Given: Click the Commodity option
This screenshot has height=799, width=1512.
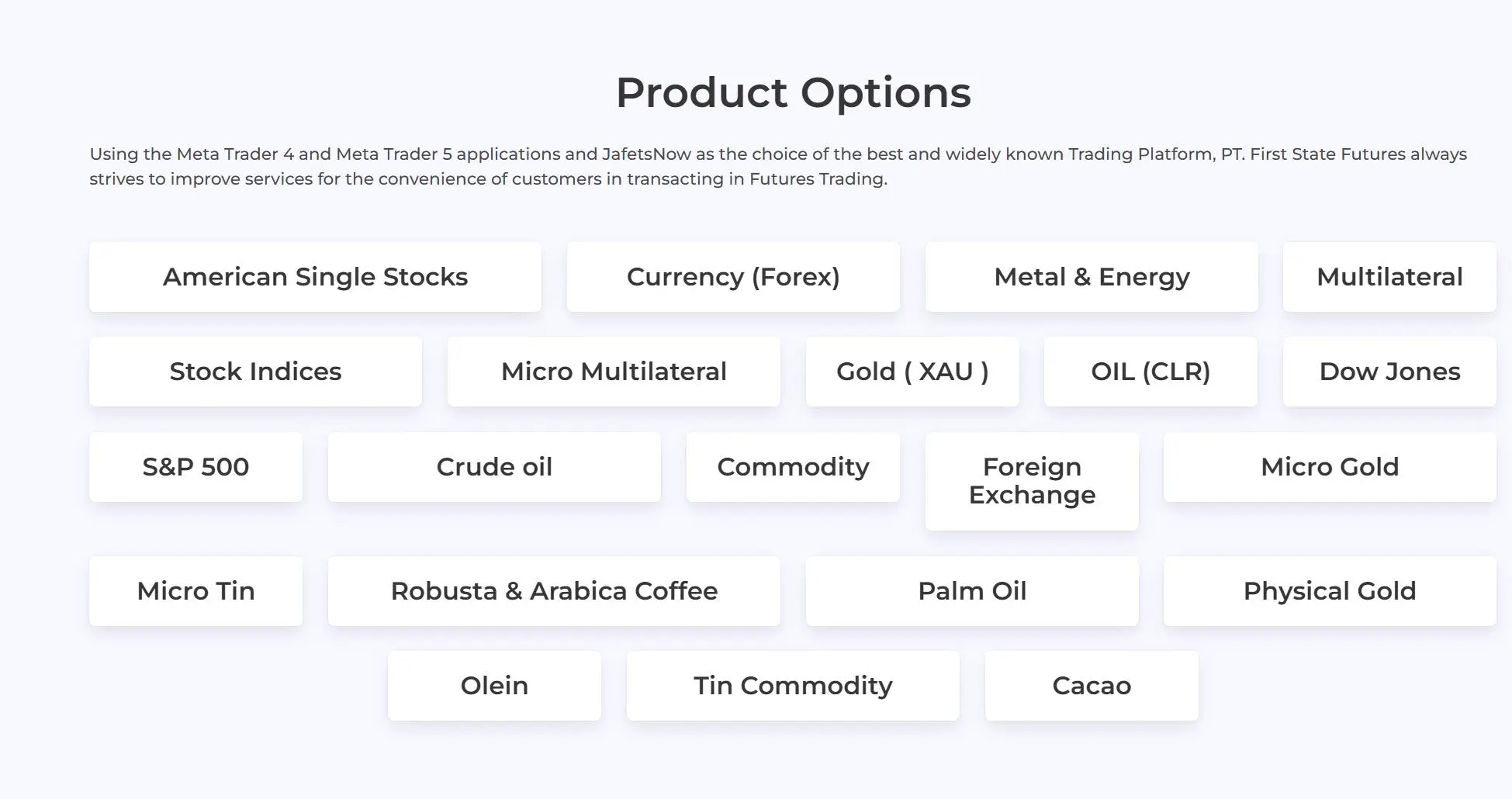Looking at the screenshot, I should (x=793, y=467).
